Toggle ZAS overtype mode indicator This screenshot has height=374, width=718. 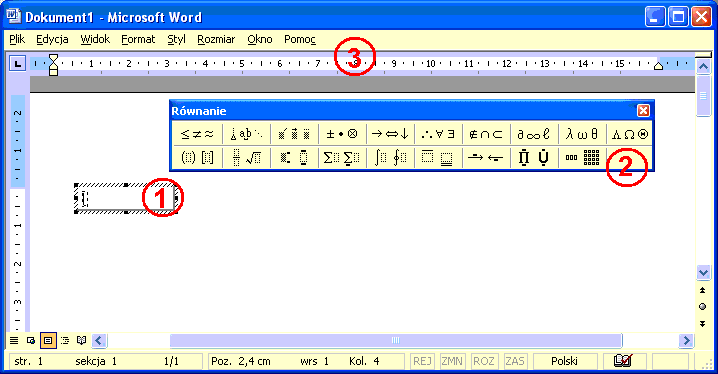(x=515, y=361)
